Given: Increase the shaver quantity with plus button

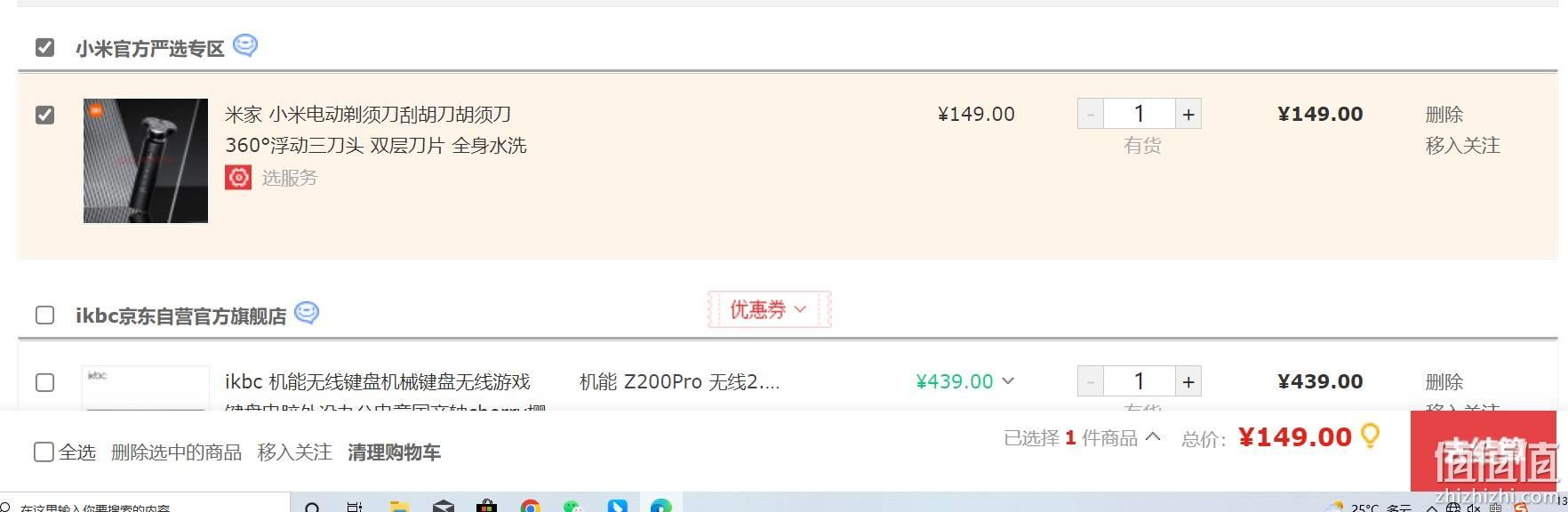Looking at the screenshot, I should click(x=1188, y=114).
